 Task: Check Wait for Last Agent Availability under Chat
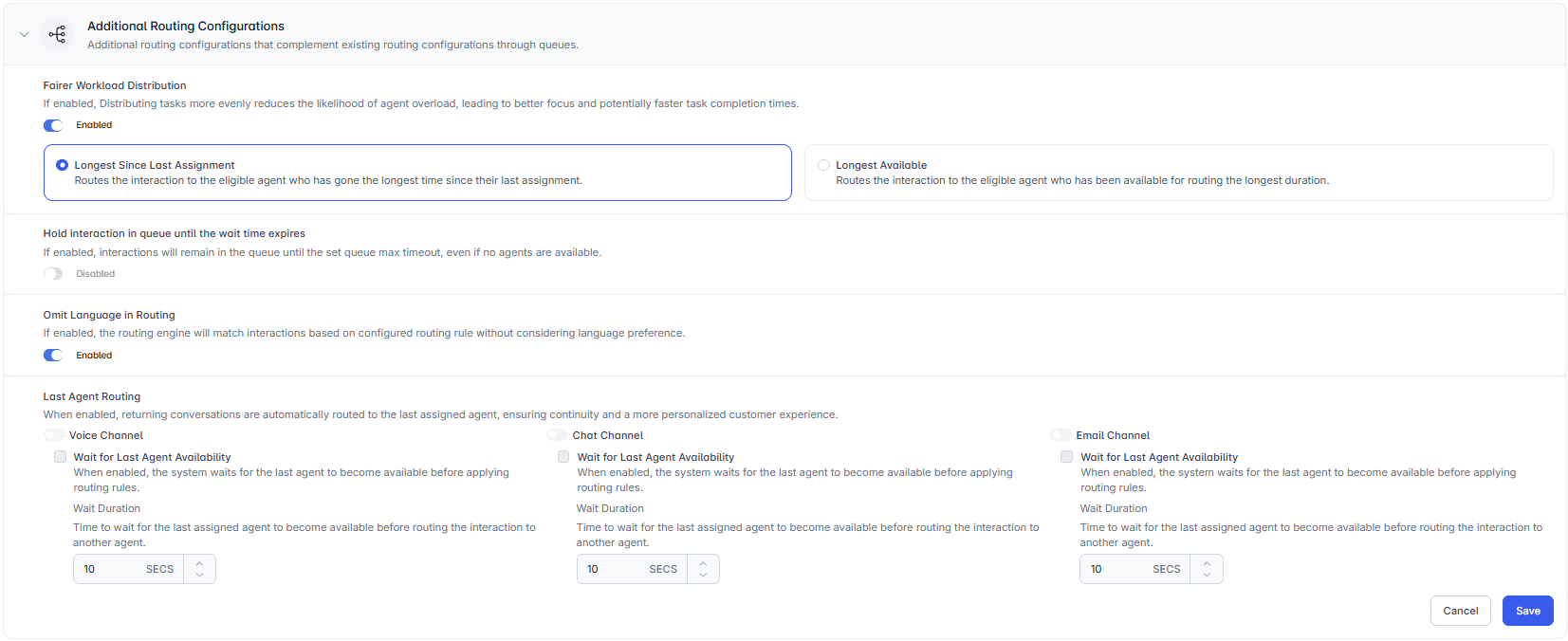[563, 457]
